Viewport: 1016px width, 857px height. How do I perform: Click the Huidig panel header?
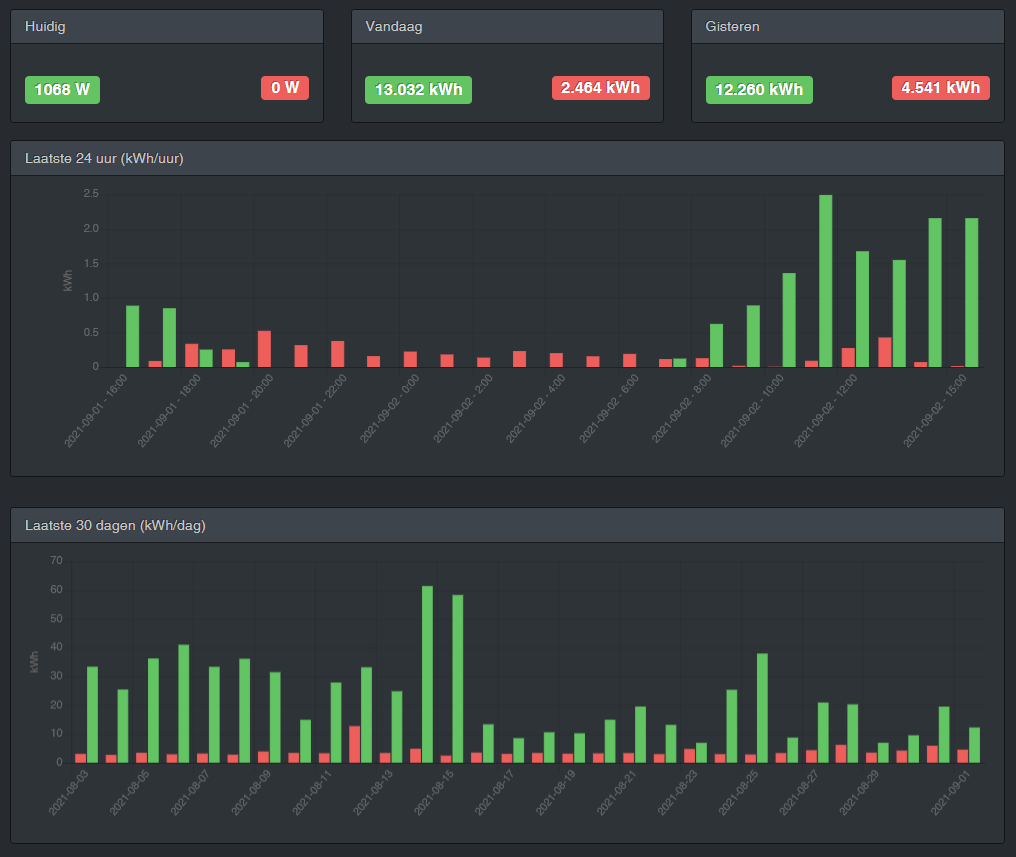point(167,27)
